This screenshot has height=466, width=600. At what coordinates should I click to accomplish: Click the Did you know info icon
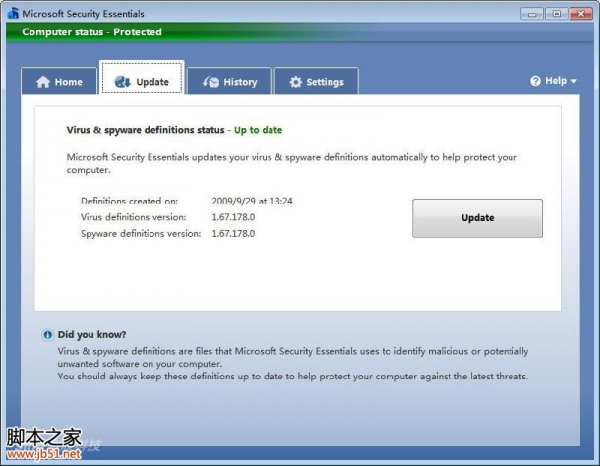point(47,335)
